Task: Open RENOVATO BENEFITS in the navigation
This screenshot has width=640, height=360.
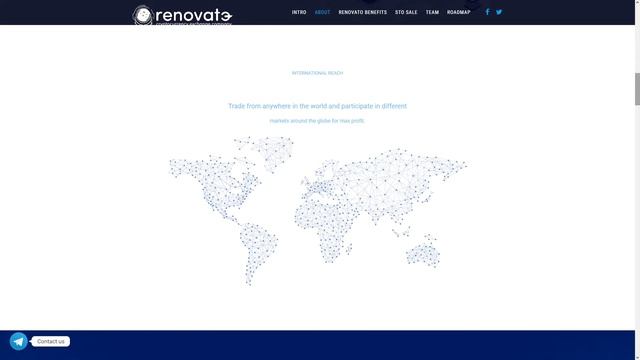Action: [362, 12]
